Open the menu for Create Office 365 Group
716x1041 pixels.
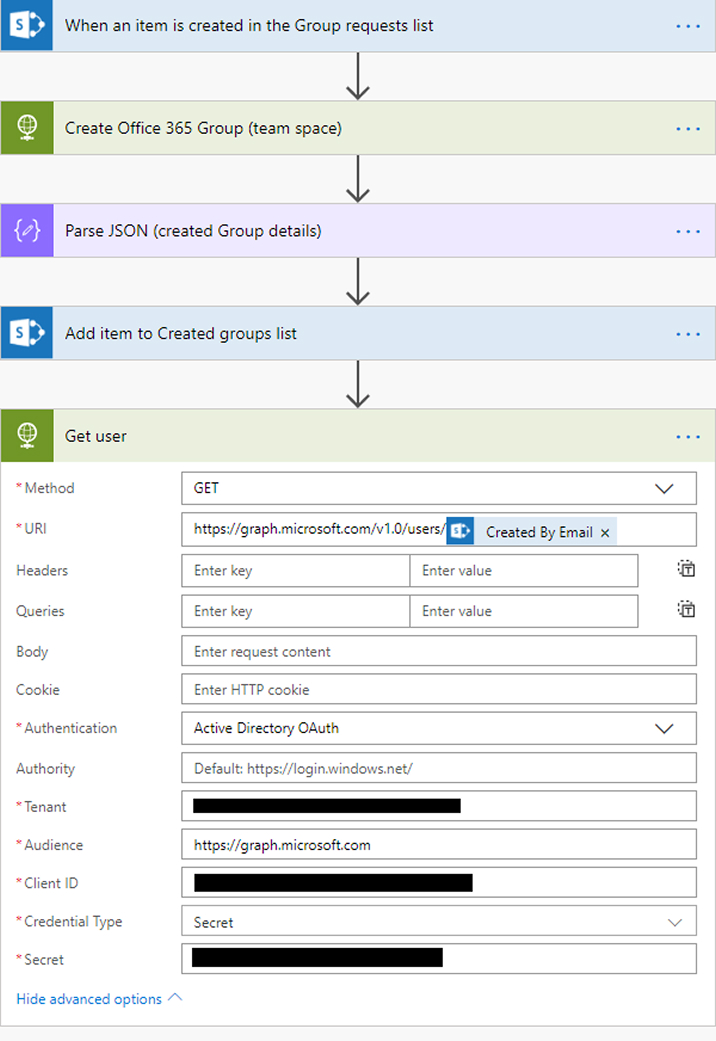(x=688, y=128)
